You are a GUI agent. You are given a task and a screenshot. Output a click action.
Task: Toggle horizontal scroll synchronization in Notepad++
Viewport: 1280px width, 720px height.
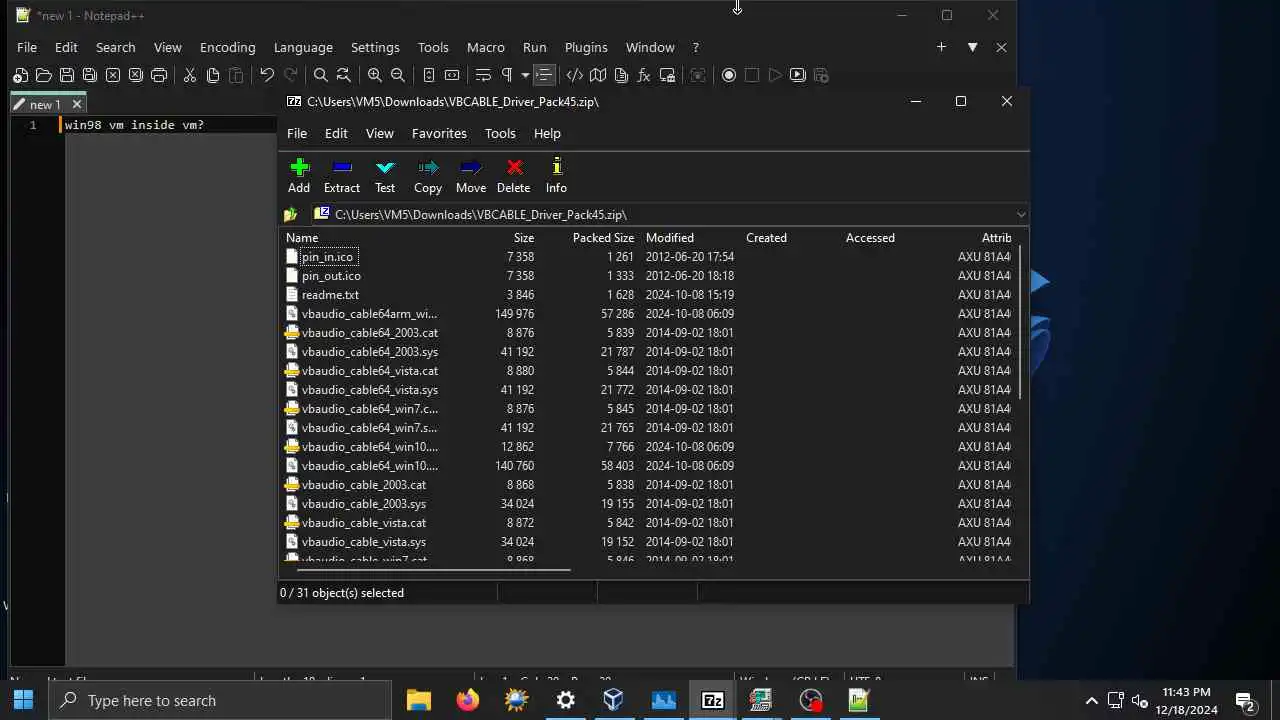click(452, 75)
